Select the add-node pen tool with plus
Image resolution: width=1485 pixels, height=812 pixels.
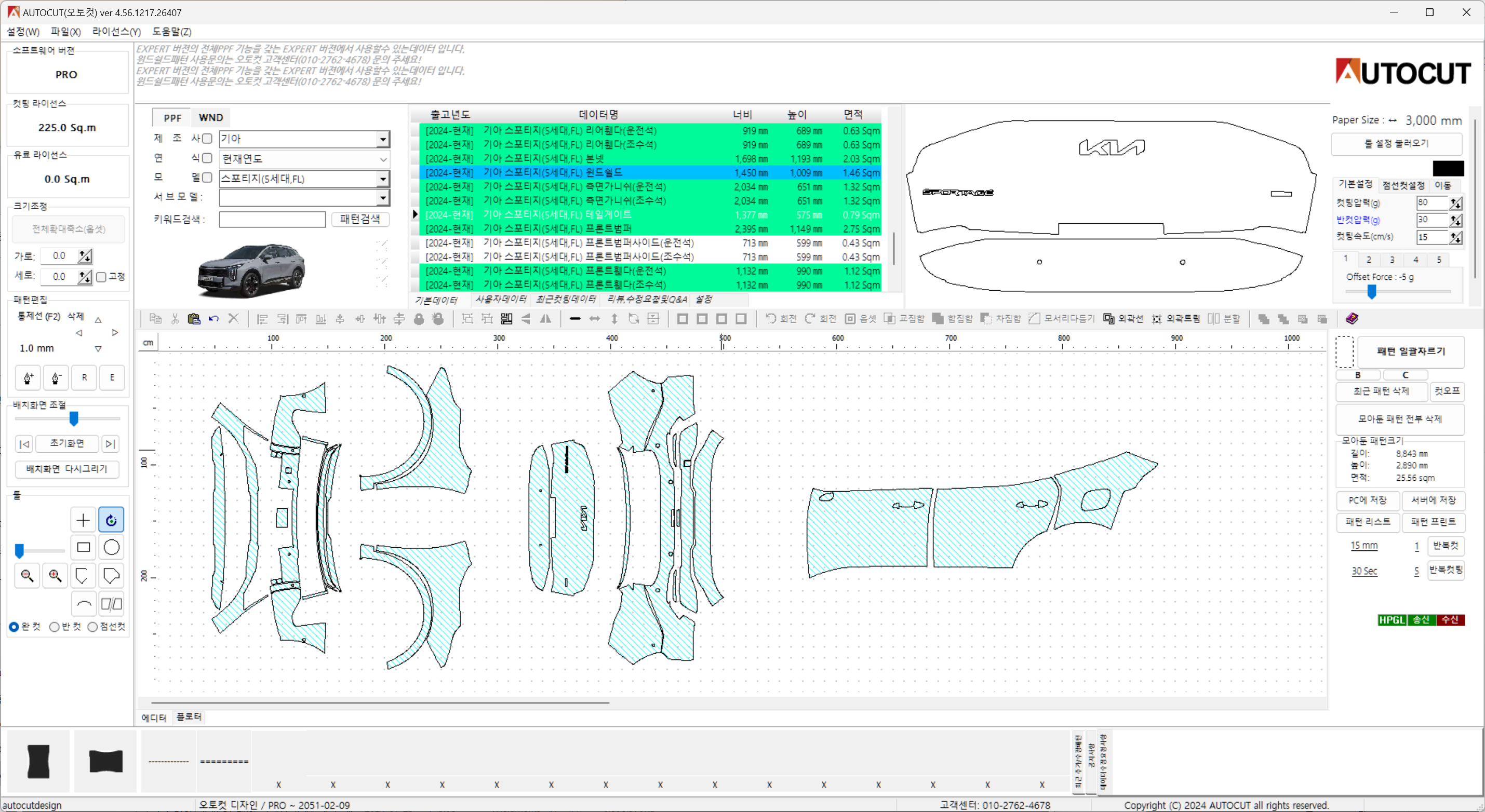coord(28,378)
